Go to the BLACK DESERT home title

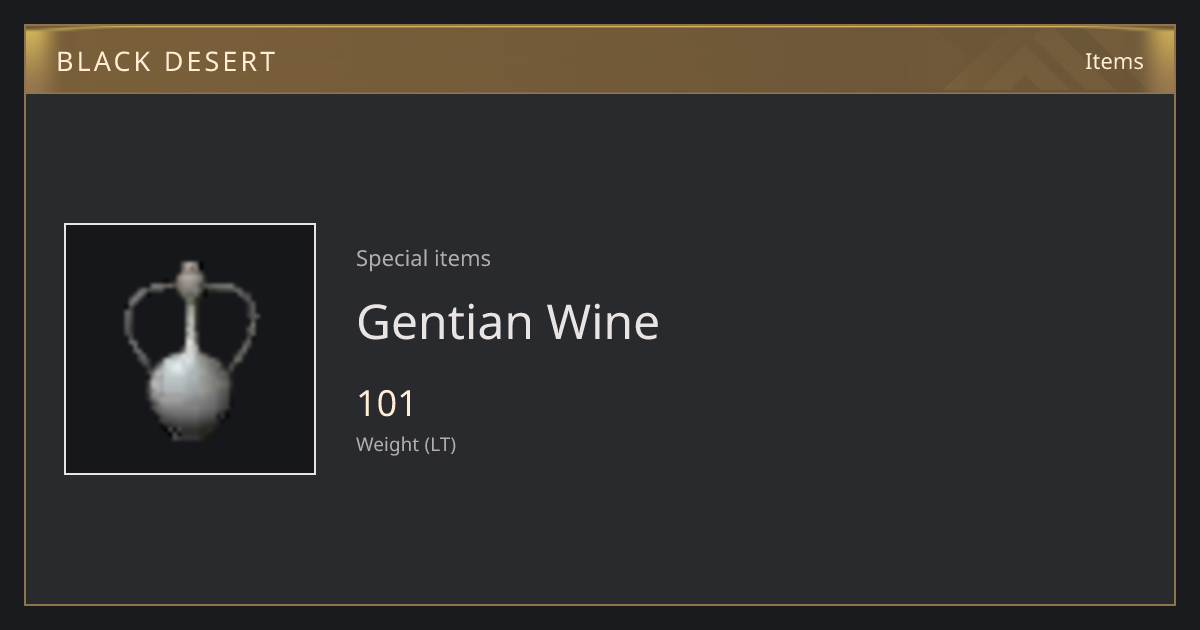pyautogui.click(x=166, y=62)
